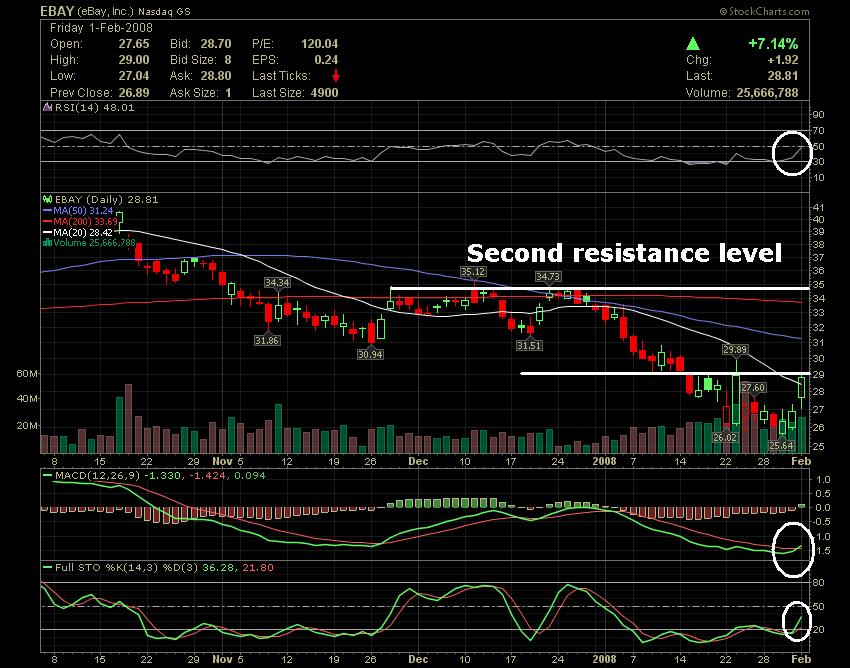Image resolution: width=850 pixels, height=668 pixels.
Task: Click the High value 29.00
Action: 134,60
